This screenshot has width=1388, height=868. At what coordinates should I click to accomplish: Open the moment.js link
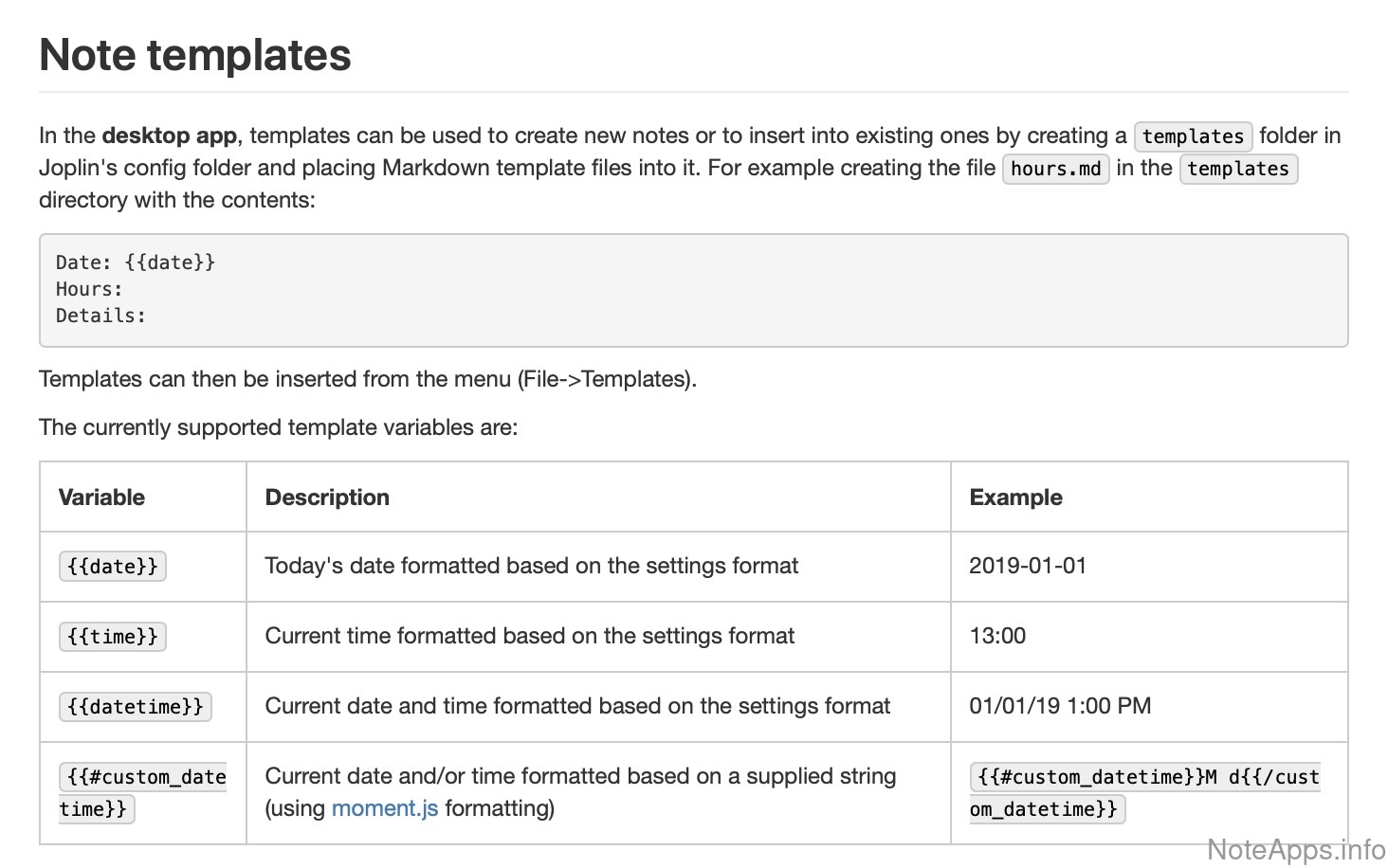pyautogui.click(x=384, y=808)
